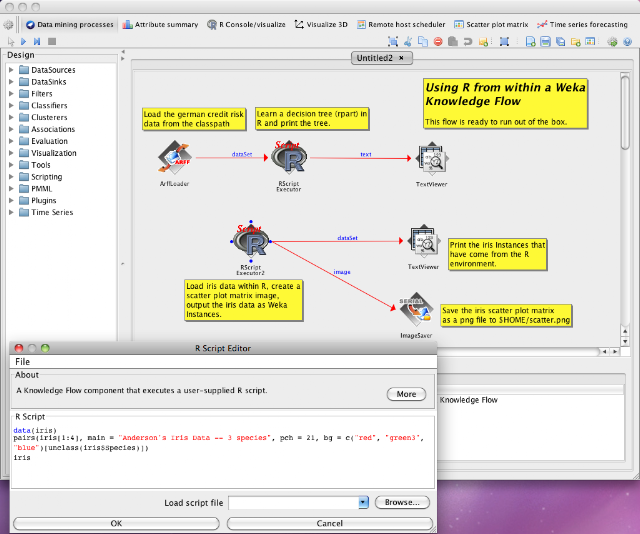Select Plugins tree item

coord(44,200)
